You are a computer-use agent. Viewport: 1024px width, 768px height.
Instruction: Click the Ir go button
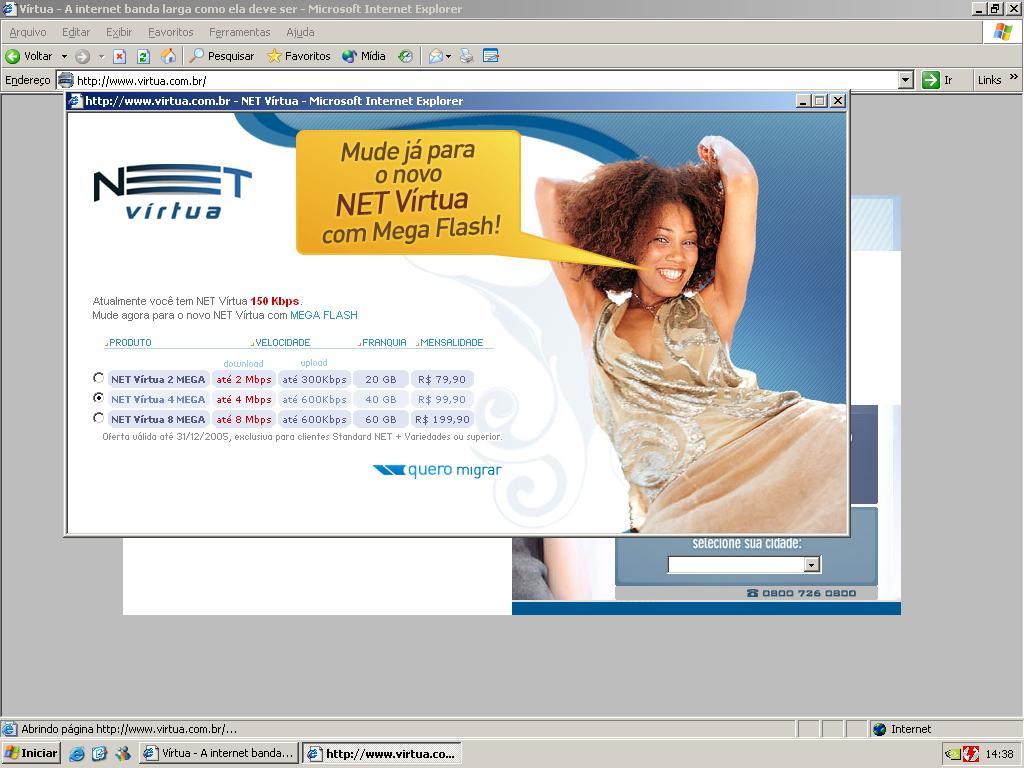pos(938,80)
